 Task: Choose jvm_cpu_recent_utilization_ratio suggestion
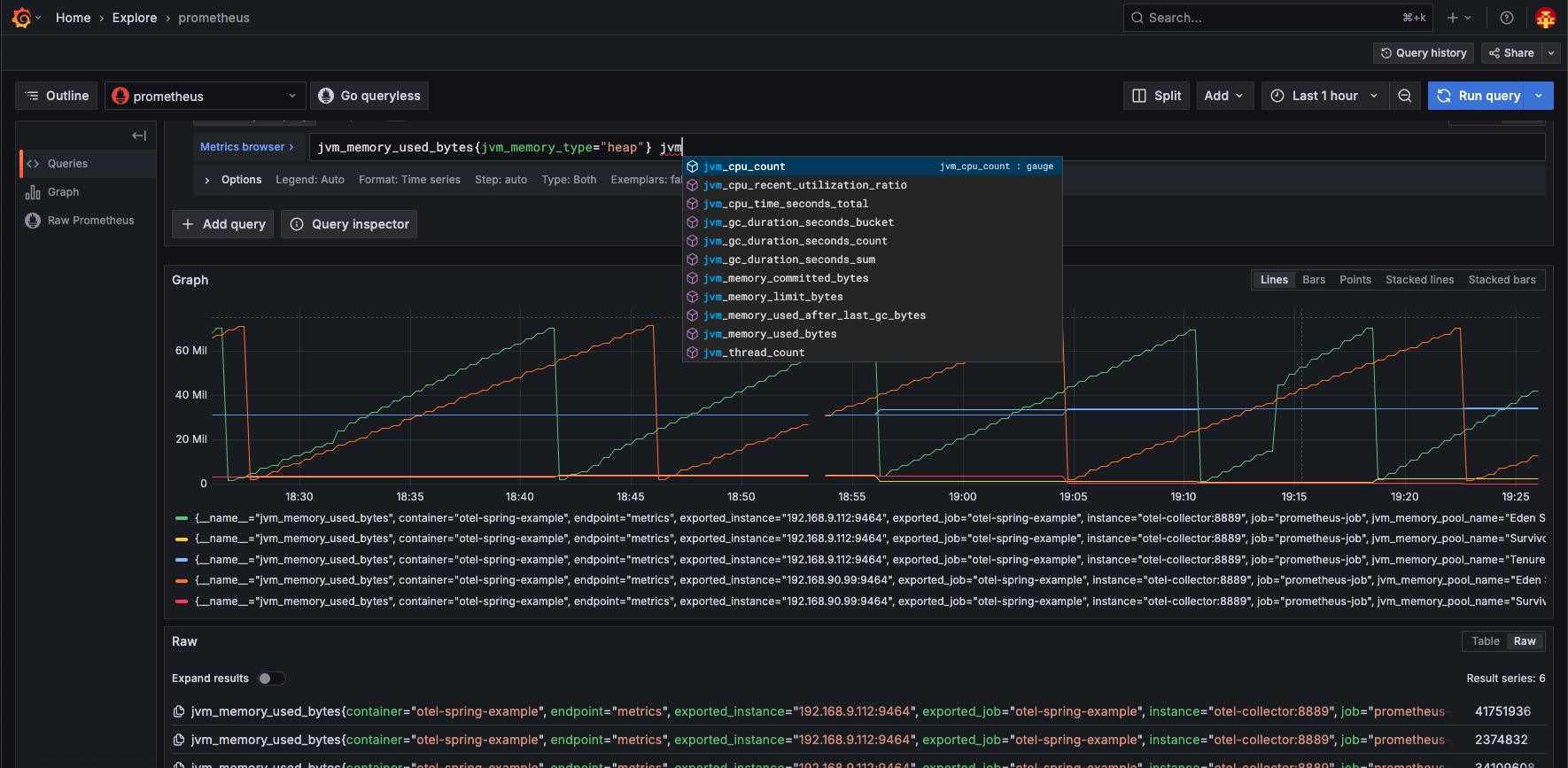point(873,185)
